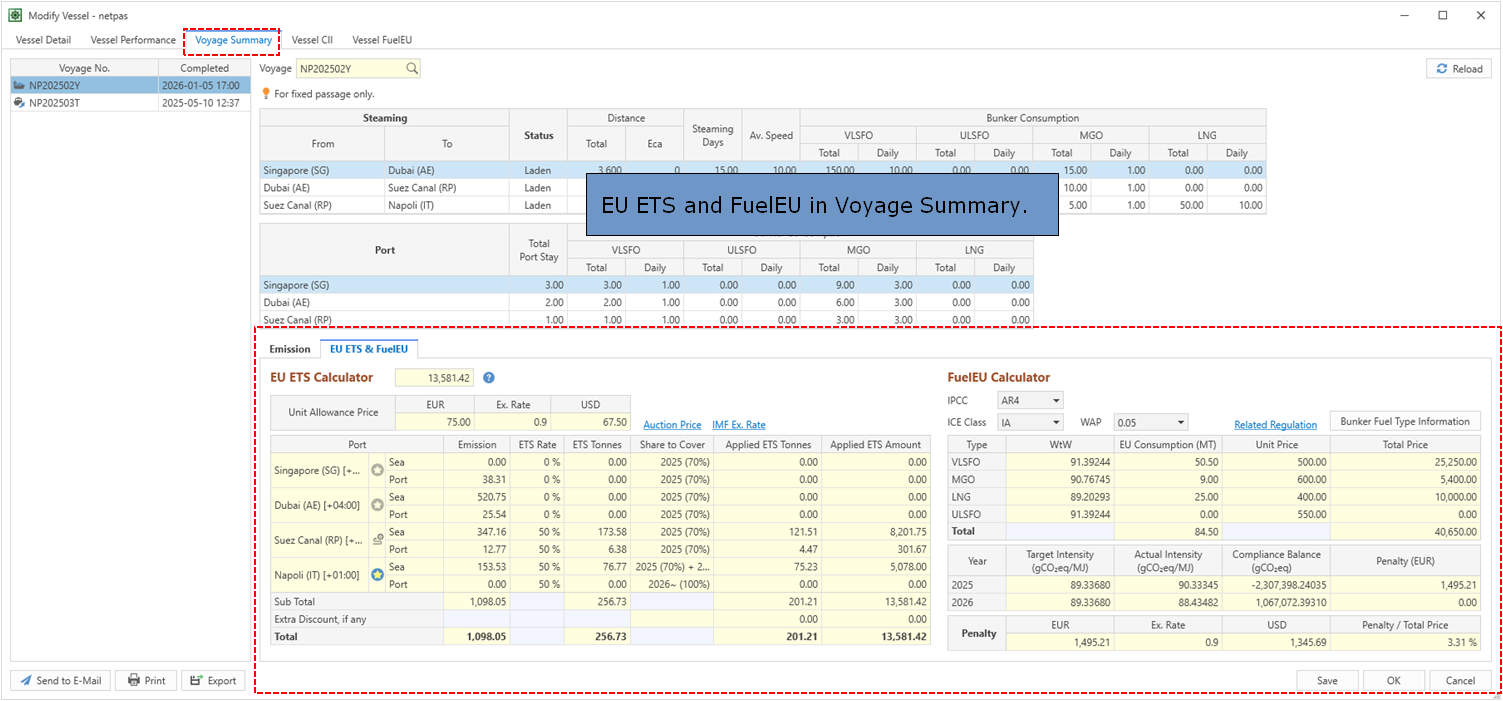1503x701 pixels.
Task: Click the star icon in the Singapore port row
Action: (377, 470)
